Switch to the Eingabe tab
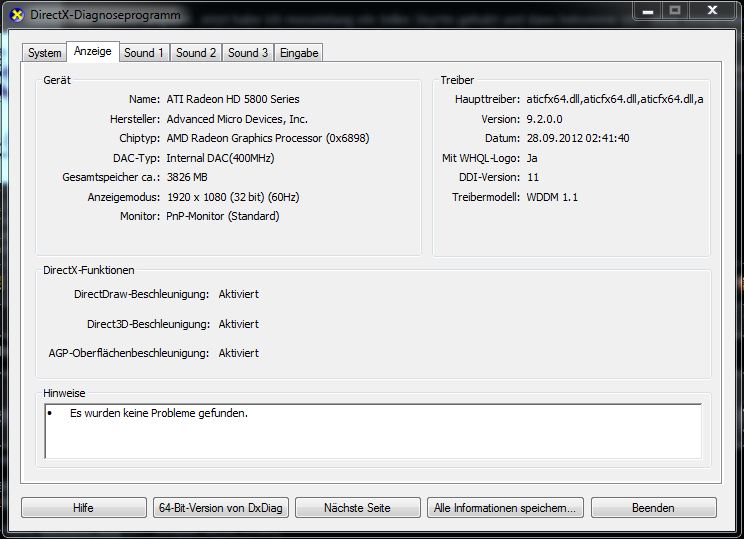Screen dimensions: 744x539 point(299,53)
